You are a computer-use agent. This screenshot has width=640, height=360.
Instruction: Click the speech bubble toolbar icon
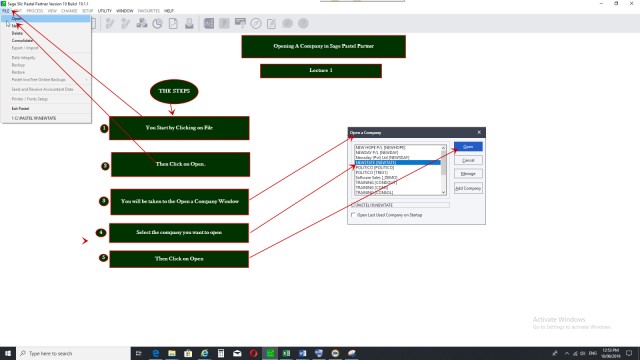(x=287, y=24)
